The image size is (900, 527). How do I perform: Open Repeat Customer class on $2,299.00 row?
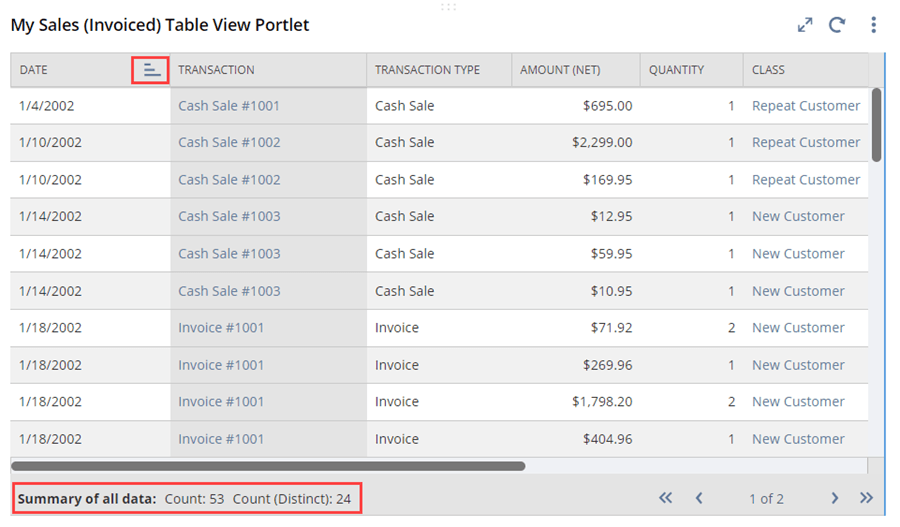[806, 142]
